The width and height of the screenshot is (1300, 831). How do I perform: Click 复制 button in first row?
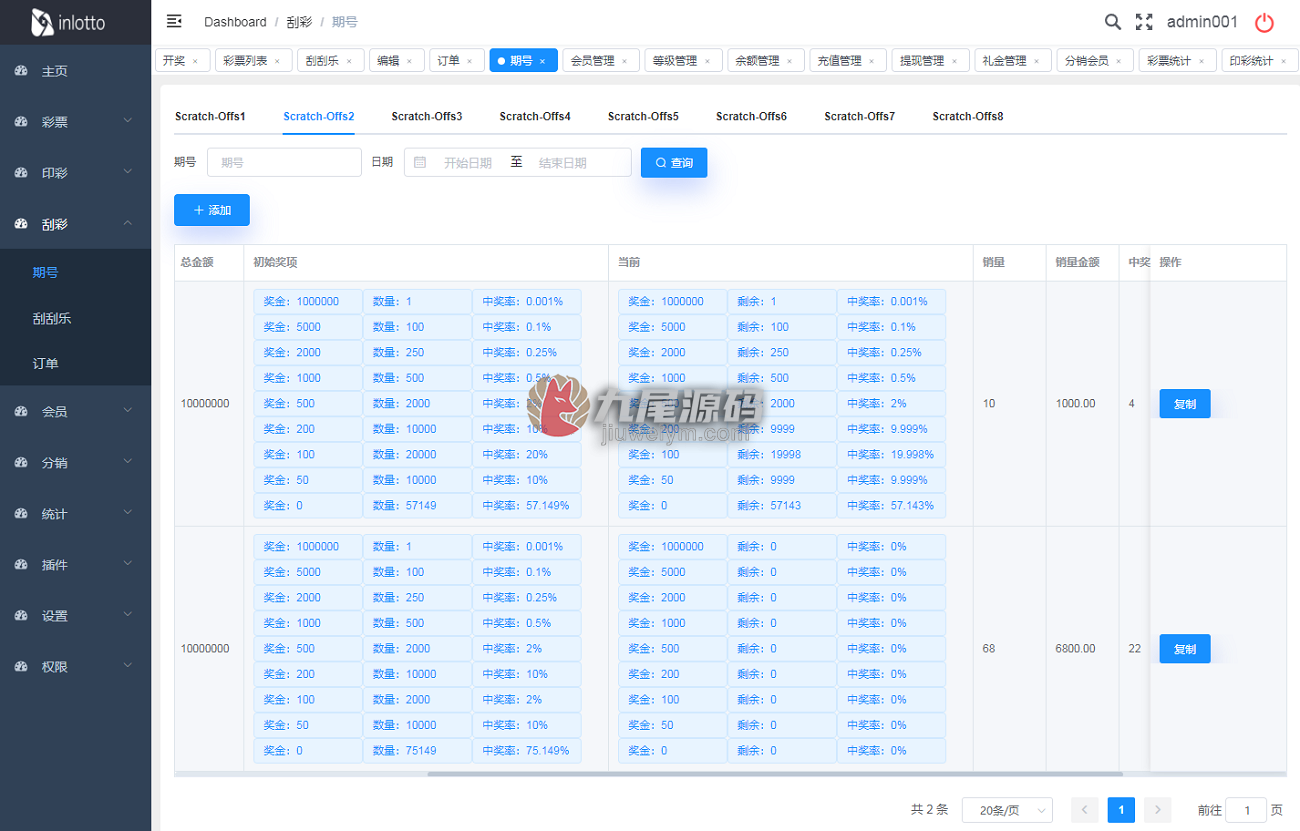click(1185, 404)
